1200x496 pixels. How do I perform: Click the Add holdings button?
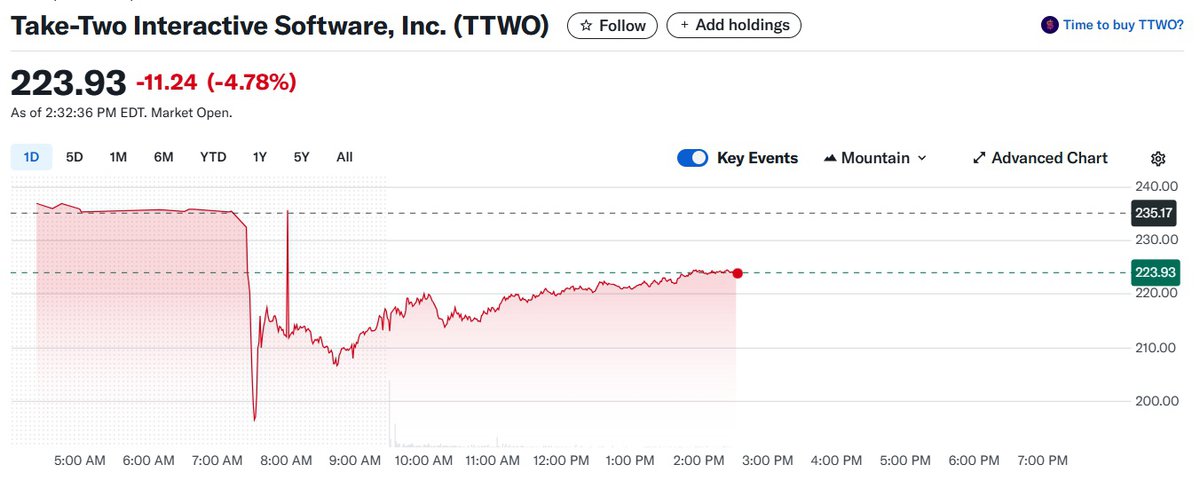[733, 25]
